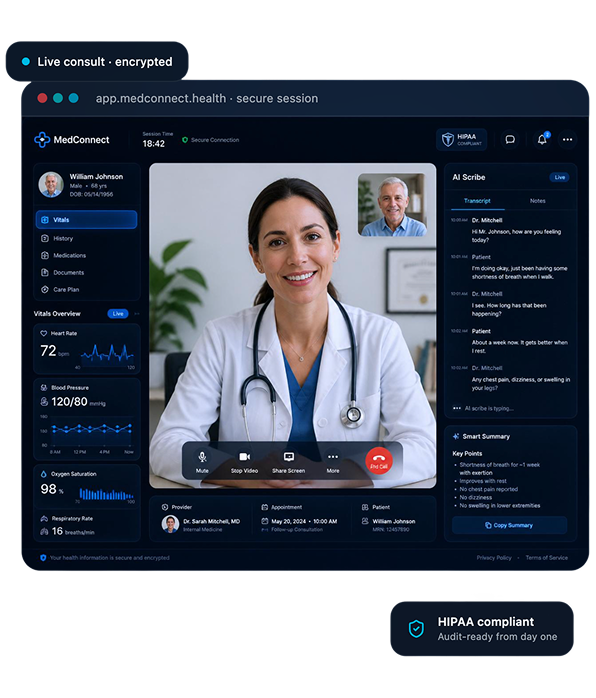Image resolution: width=596 pixels, height=698 pixels.
Task: Click the Smart Summary sparkle icon
Action: (x=456, y=437)
